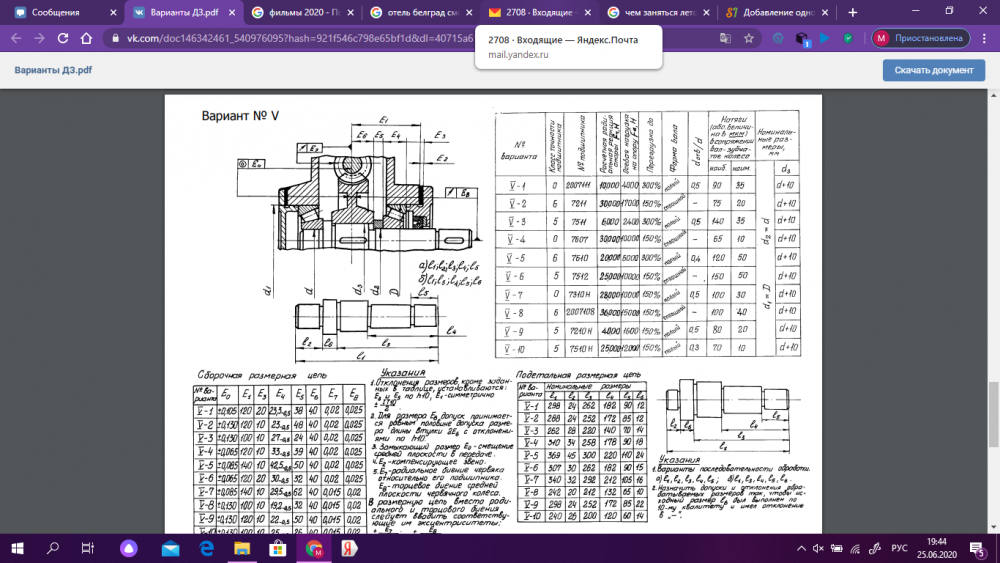Open File Explorer from the taskbar
Image resolution: width=1000 pixels, height=563 pixels.
point(243,548)
